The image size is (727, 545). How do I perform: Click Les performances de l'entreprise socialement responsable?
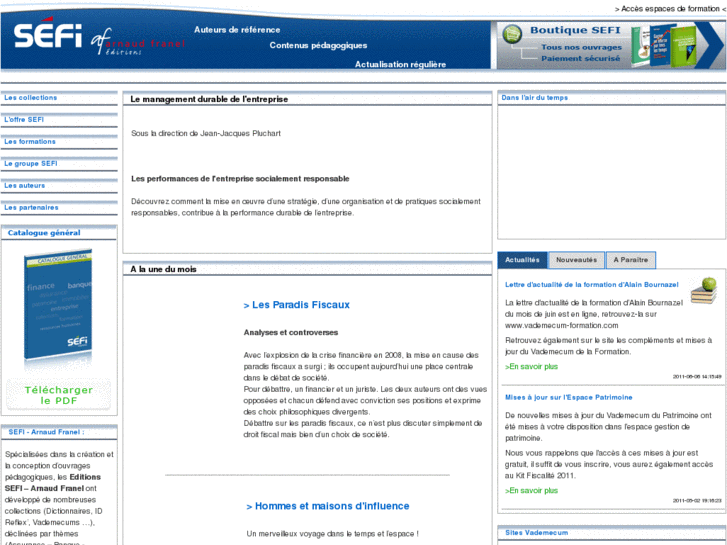tap(240, 179)
